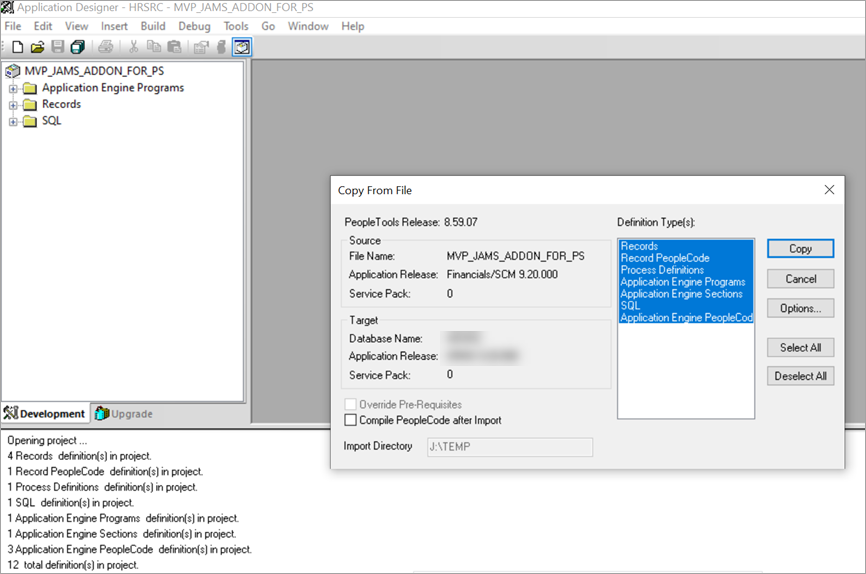Expand the Application Engine Programs folder
Image resolution: width=866 pixels, height=574 pixels.
pos(14,88)
